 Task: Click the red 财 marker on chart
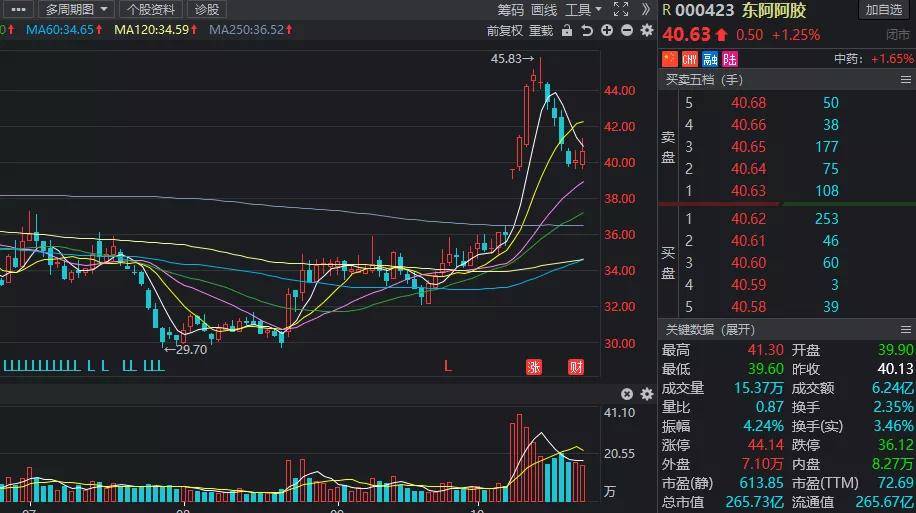[x=576, y=366]
